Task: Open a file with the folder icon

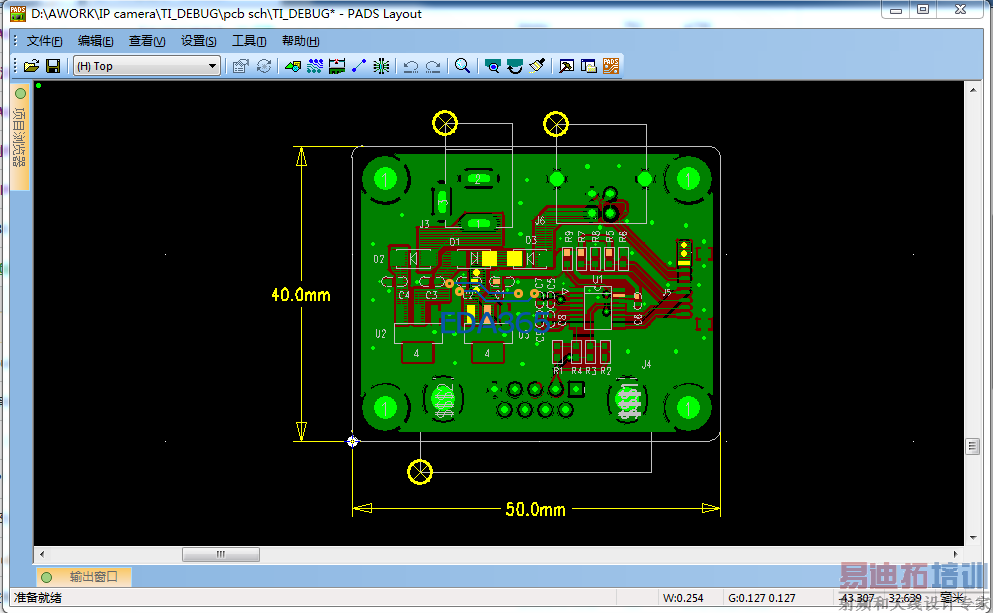Action: [31, 66]
